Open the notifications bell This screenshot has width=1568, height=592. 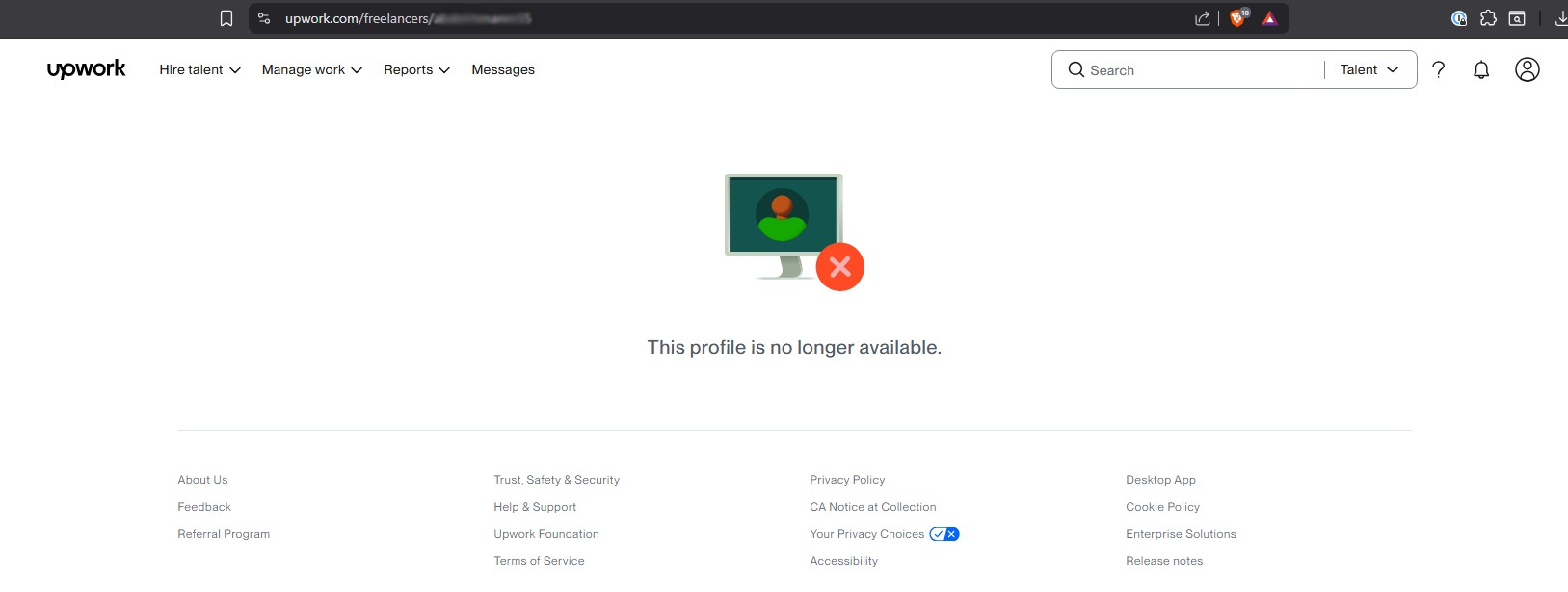(x=1481, y=69)
